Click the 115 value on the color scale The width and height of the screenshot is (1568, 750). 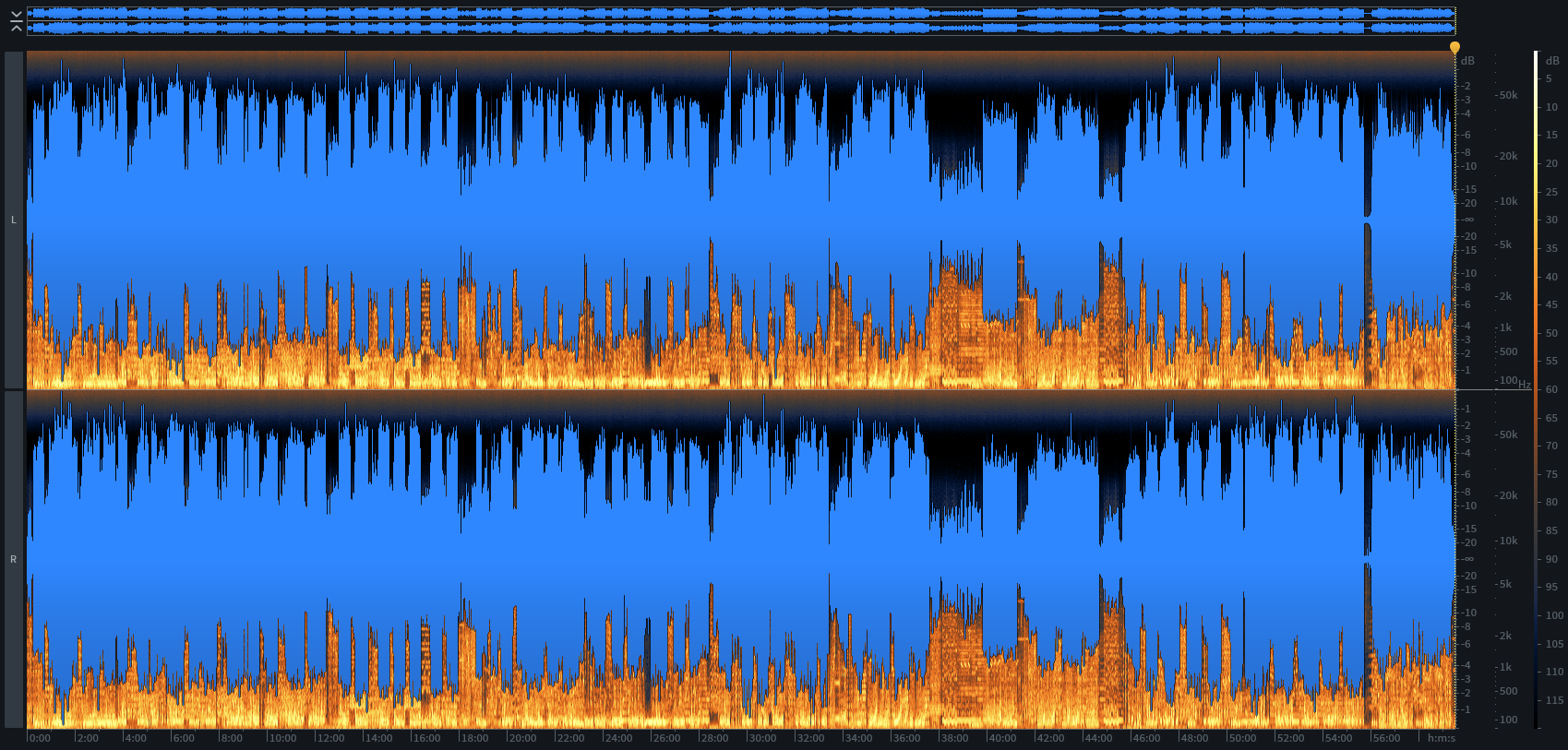(x=1555, y=700)
